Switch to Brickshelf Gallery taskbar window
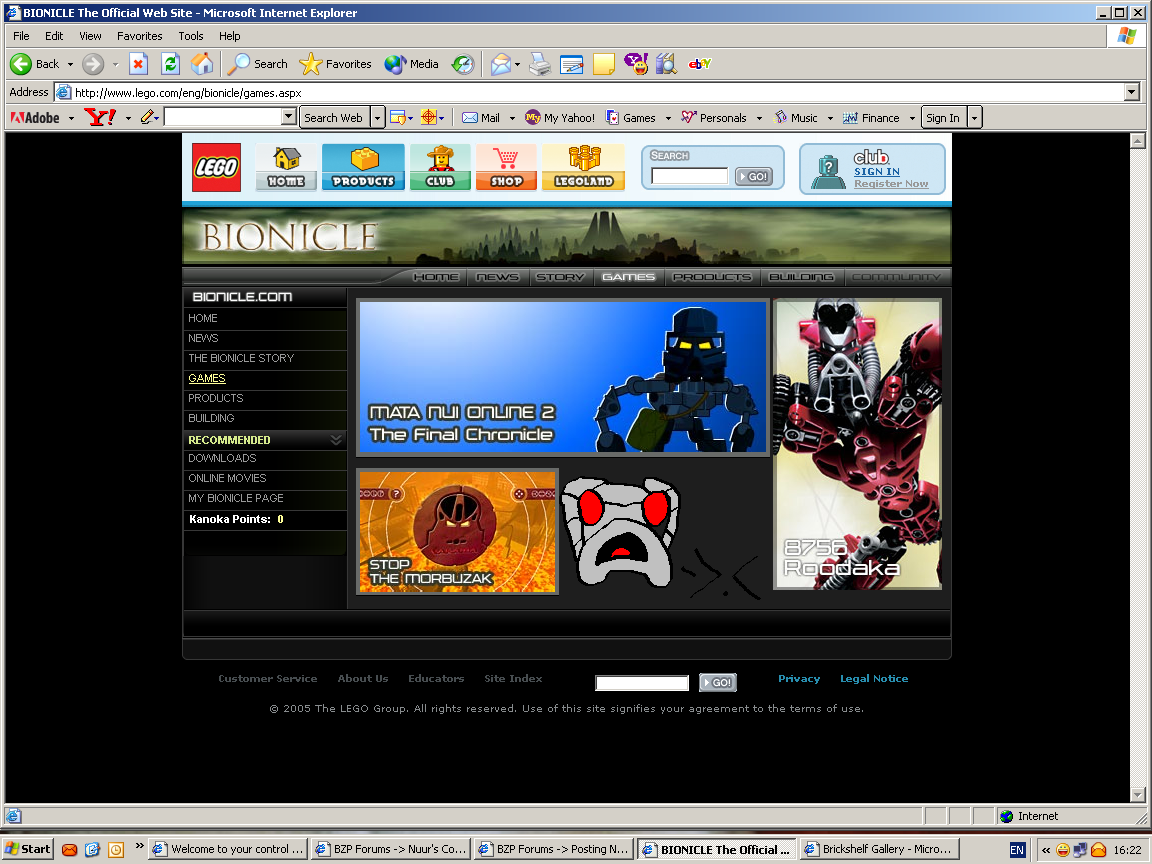1152x864 pixels. pyautogui.click(x=879, y=849)
